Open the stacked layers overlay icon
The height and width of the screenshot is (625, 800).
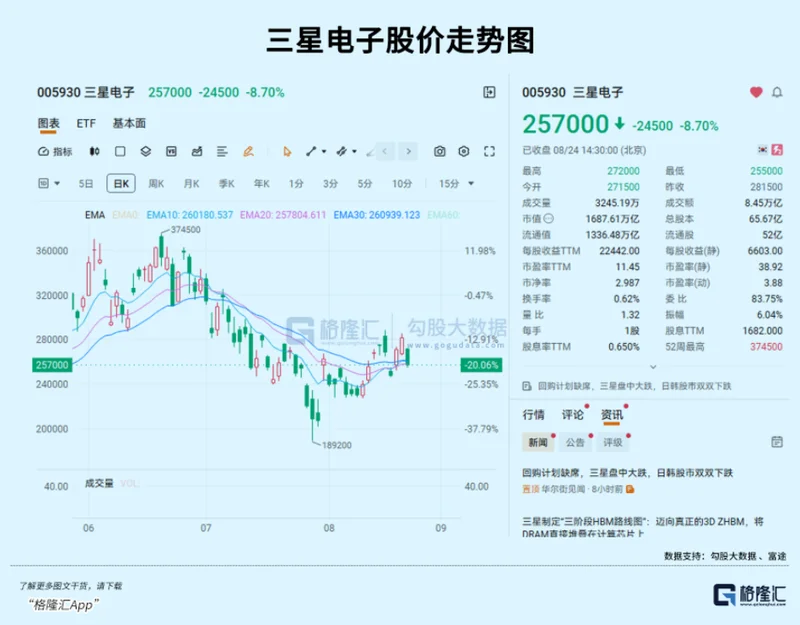pyautogui.click(x=146, y=152)
